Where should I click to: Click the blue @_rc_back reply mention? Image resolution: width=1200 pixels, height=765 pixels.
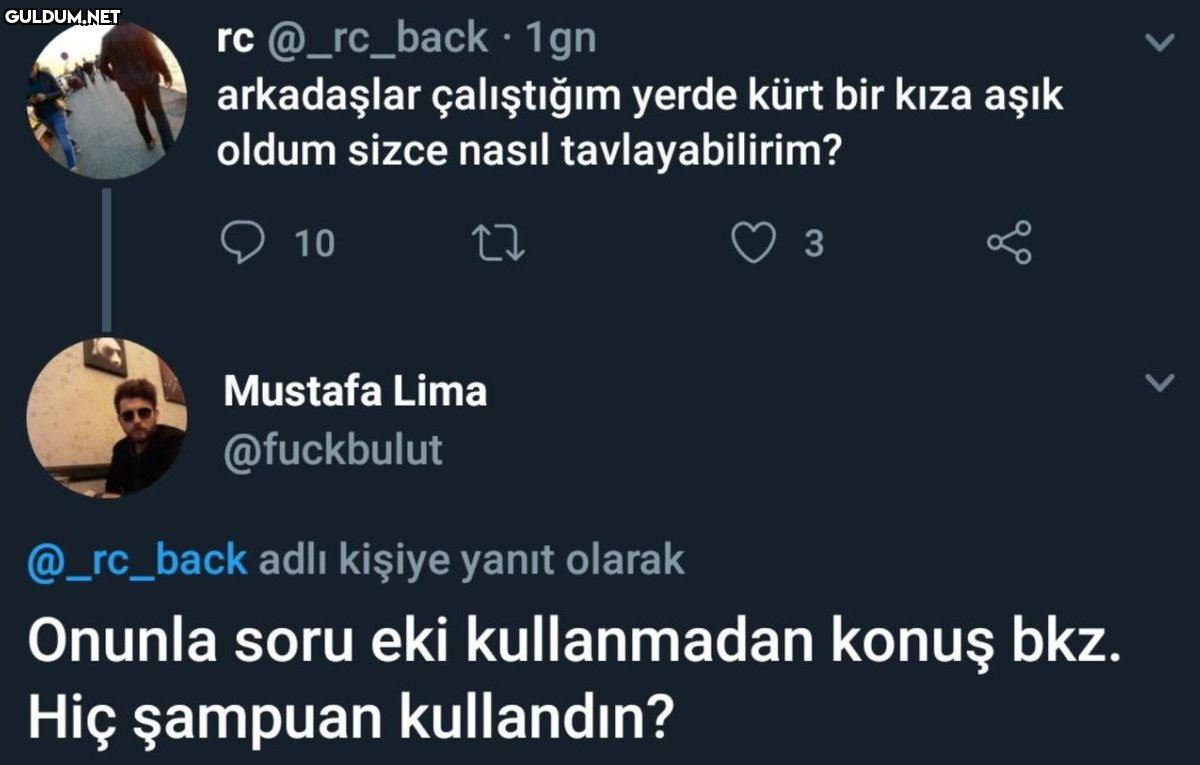tap(138, 560)
